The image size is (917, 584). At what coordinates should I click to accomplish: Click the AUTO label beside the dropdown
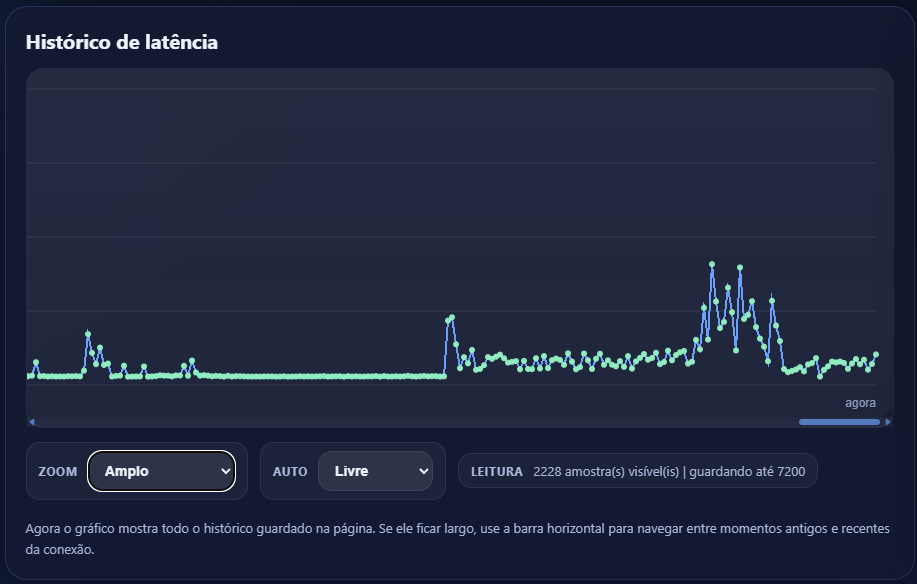(x=290, y=471)
